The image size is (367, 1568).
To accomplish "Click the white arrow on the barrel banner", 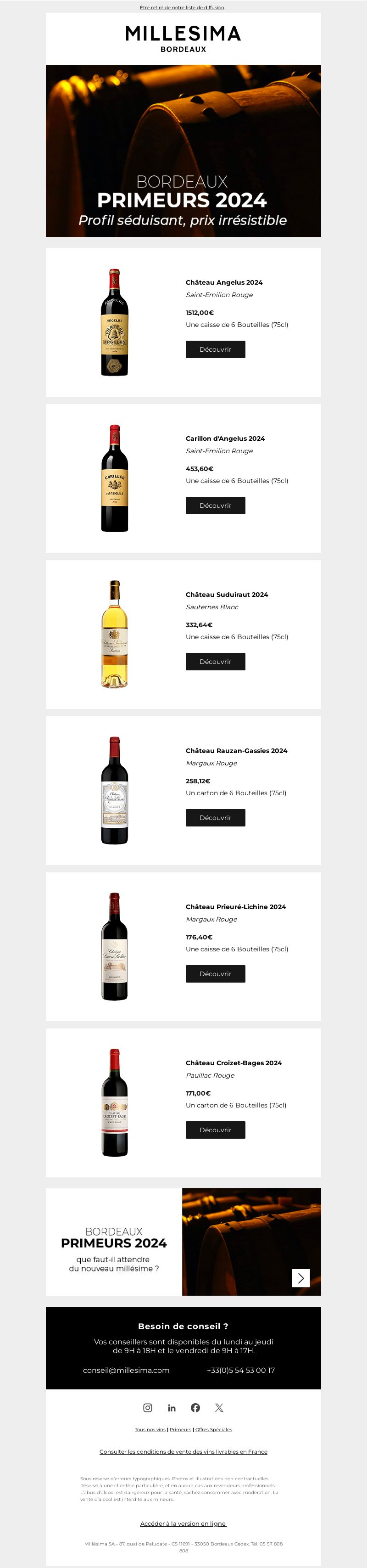I will tap(300, 1278).
